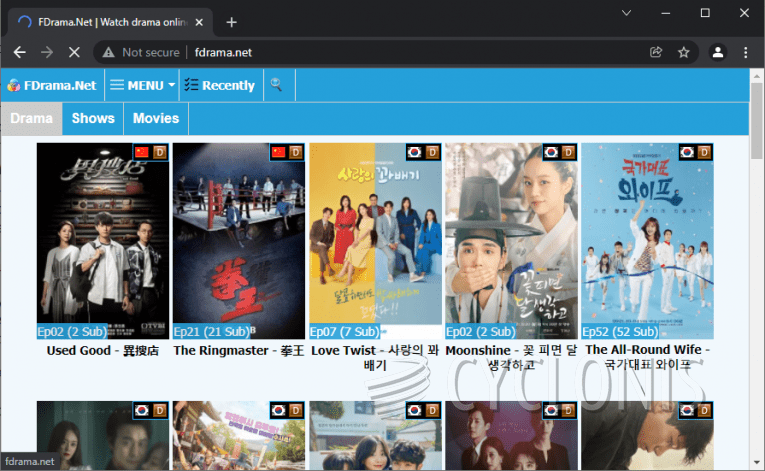
Task: Click the FDrama.Net logo icon
Action: pos(14,86)
